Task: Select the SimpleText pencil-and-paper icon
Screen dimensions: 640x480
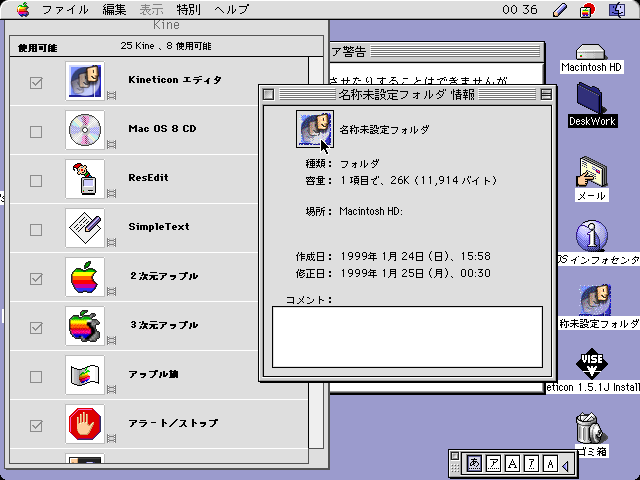Action: [x=85, y=228]
